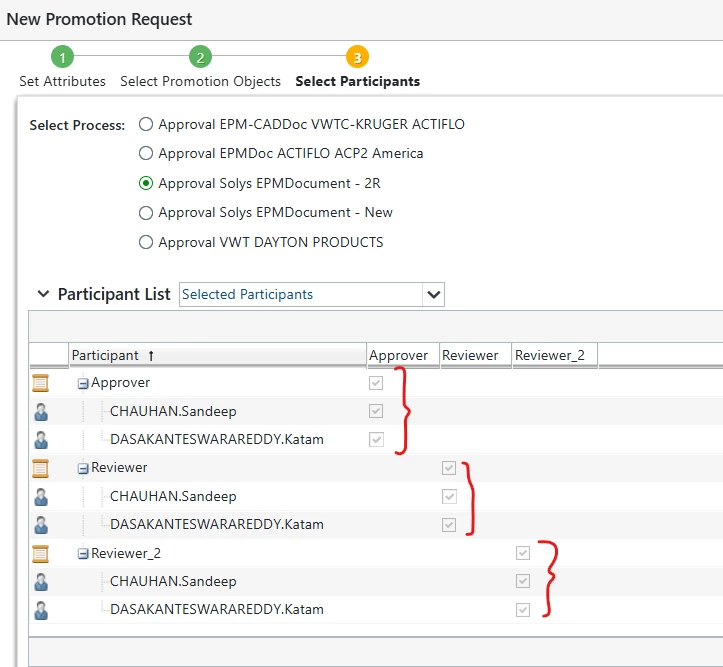Viewport: 723px width, 667px height.
Task: Go to step 1 circle Set Attributes
Action: 62,57
